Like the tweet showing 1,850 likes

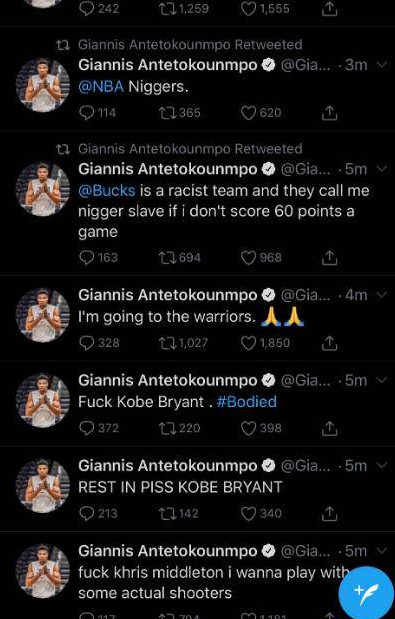[248, 343]
